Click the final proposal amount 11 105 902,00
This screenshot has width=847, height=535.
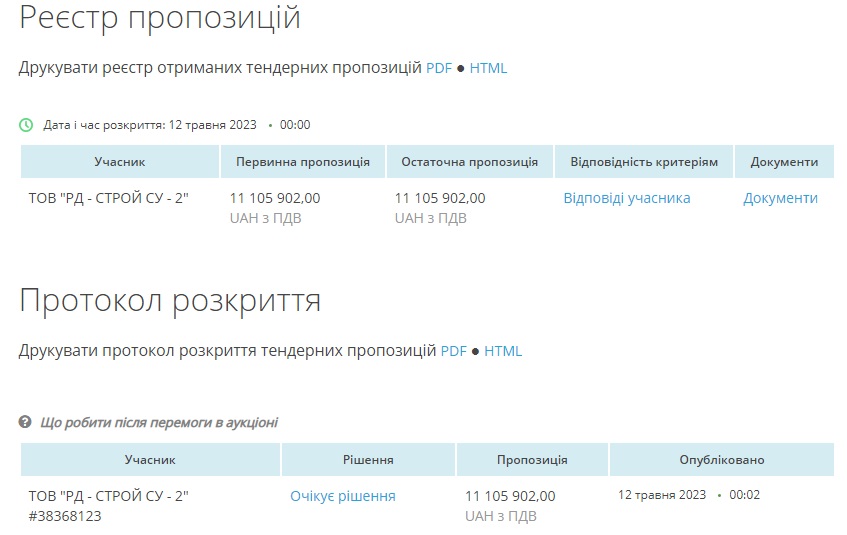[x=440, y=198]
